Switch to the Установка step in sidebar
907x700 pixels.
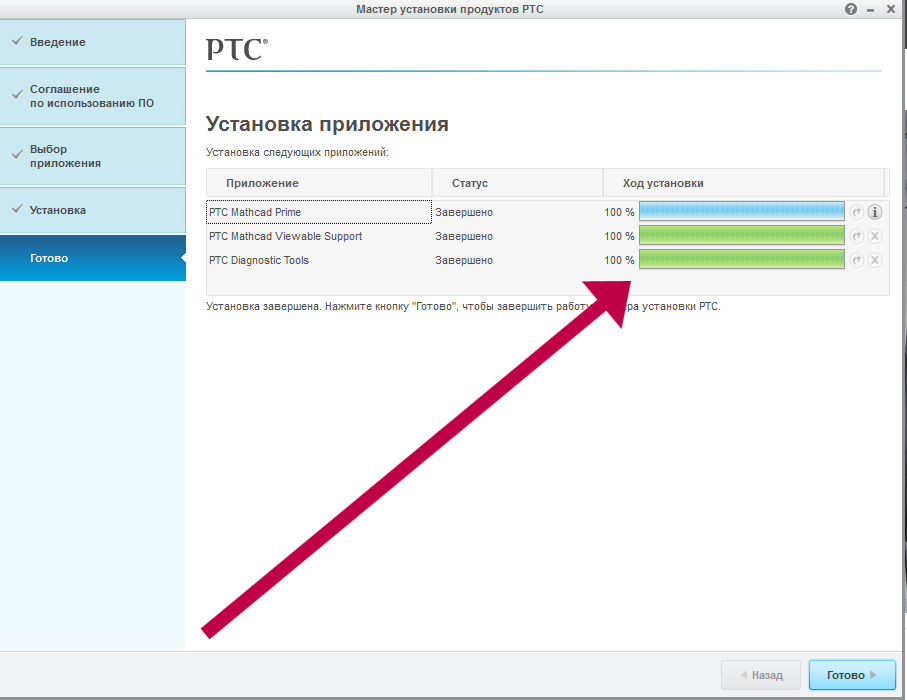tap(58, 210)
